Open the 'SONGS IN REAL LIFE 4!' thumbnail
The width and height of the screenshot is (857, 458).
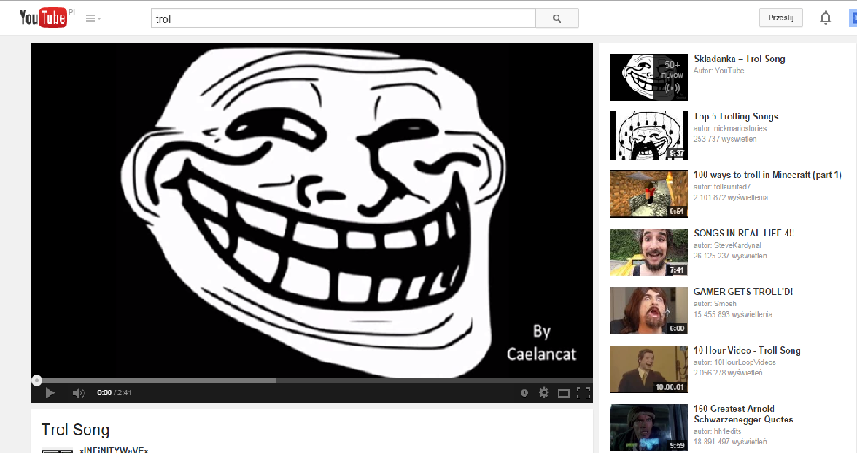(649, 253)
